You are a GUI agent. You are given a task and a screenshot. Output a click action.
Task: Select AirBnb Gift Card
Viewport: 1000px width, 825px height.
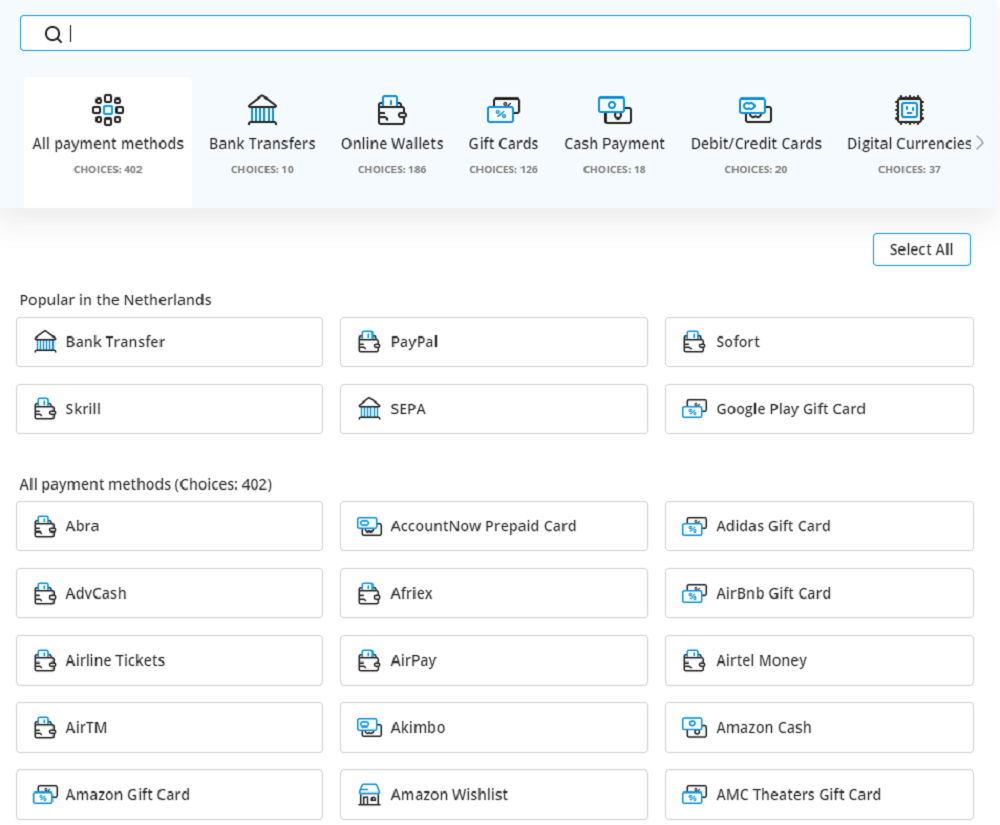click(819, 593)
